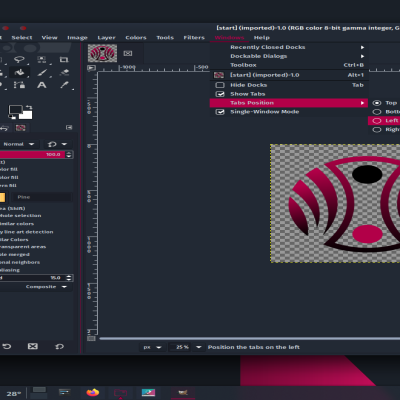Image resolution: width=400 pixels, height=400 pixels.
Task: Open the white background color swatch
Action: (26, 114)
